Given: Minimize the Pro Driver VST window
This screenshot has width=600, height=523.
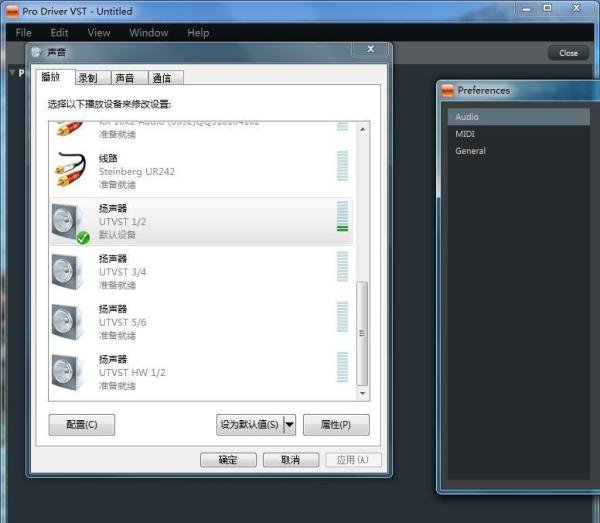Looking at the screenshot, I should coord(527,8).
